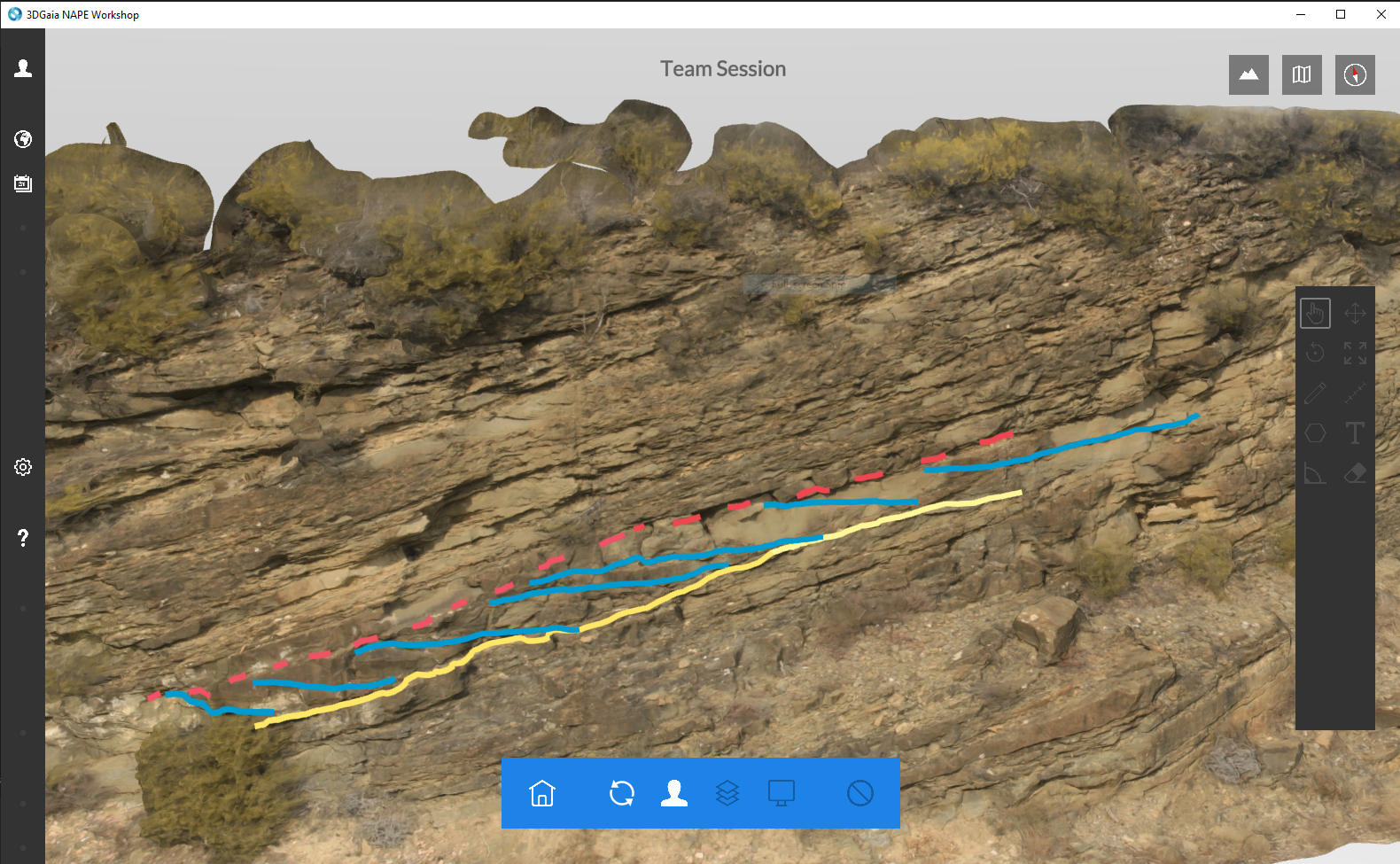Select the hexagon polygon tool
Image resolution: width=1400 pixels, height=864 pixels.
1316,432
